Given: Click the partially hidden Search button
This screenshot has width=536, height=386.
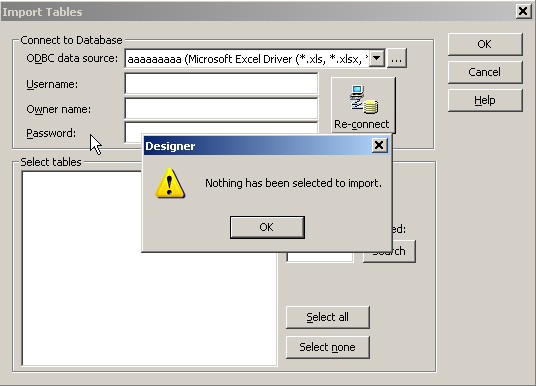Looking at the screenshot, I should point(404,252).
